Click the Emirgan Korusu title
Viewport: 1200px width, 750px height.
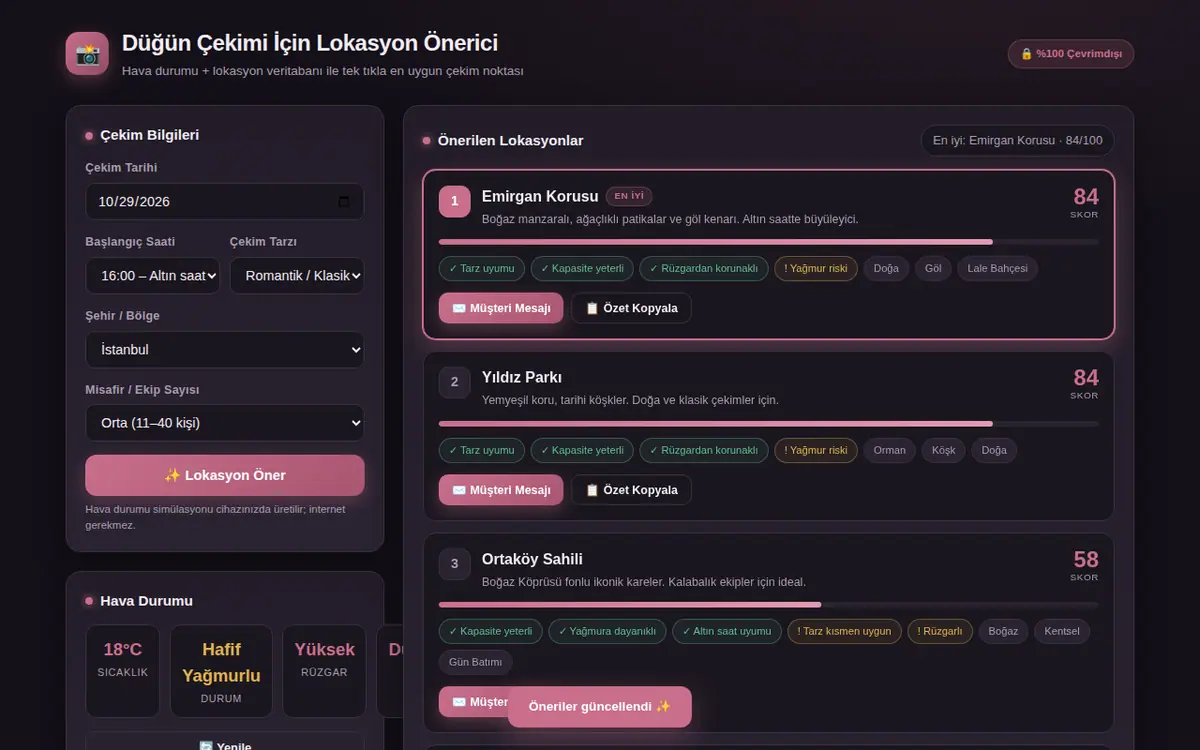[x=540, y=196]
